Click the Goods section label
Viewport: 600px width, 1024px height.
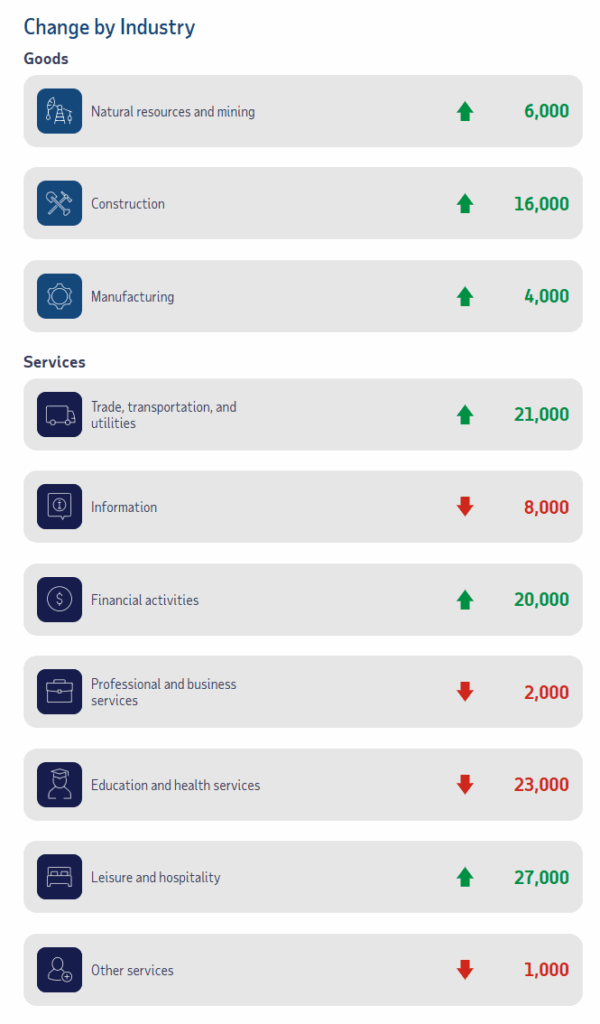(46, 59)
